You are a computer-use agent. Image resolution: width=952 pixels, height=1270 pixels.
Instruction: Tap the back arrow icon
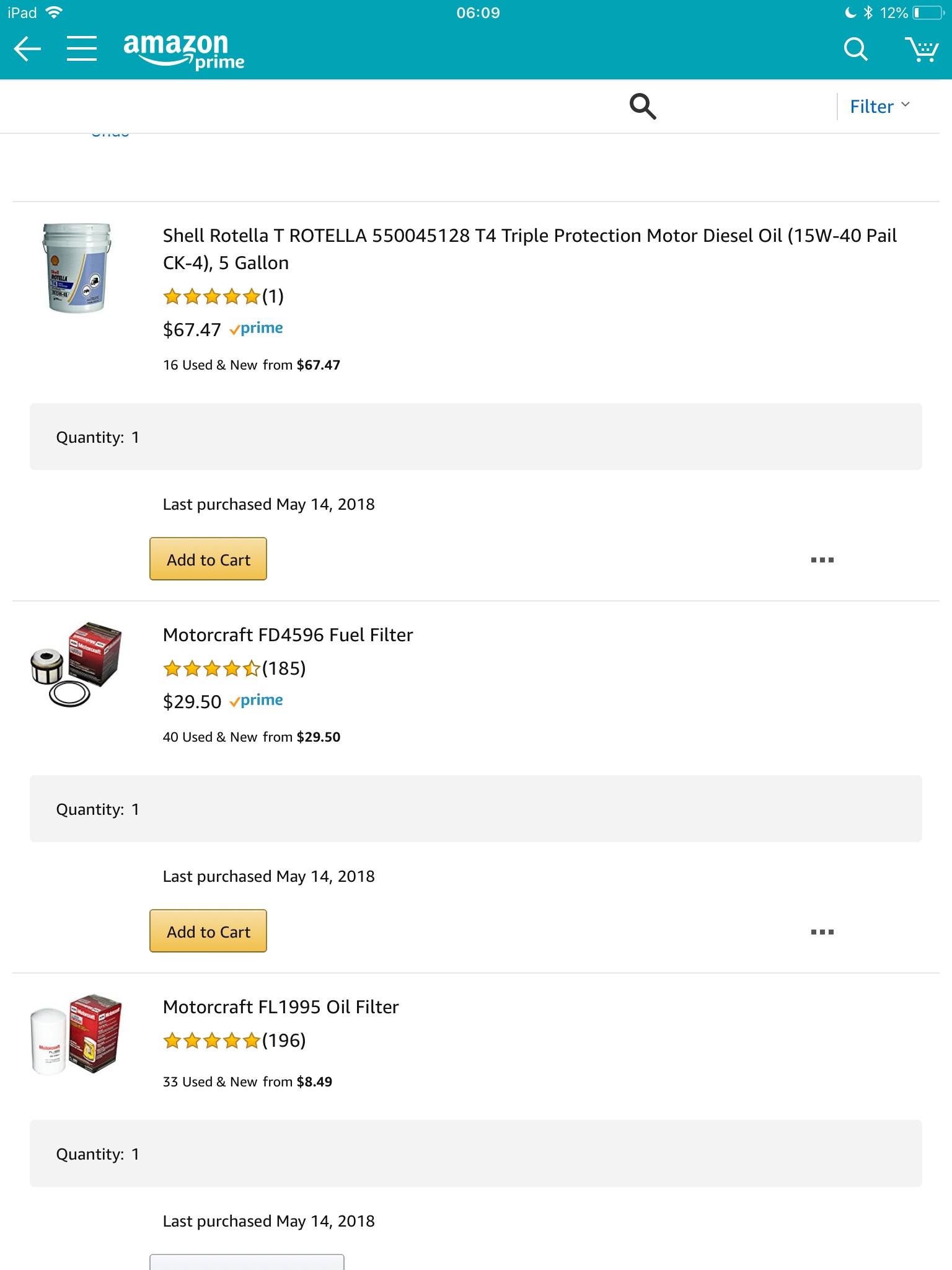27,49
